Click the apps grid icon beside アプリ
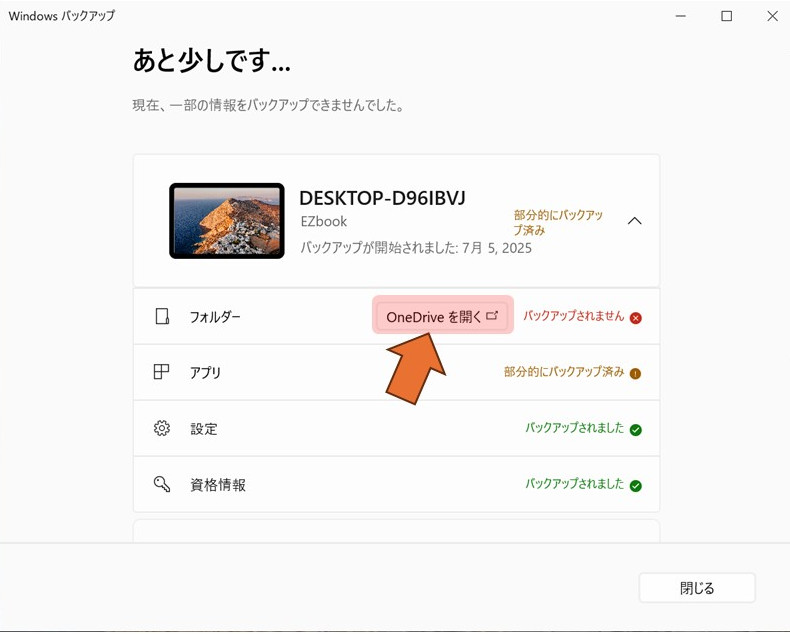The image size is (790, 634). coord(162,372)
